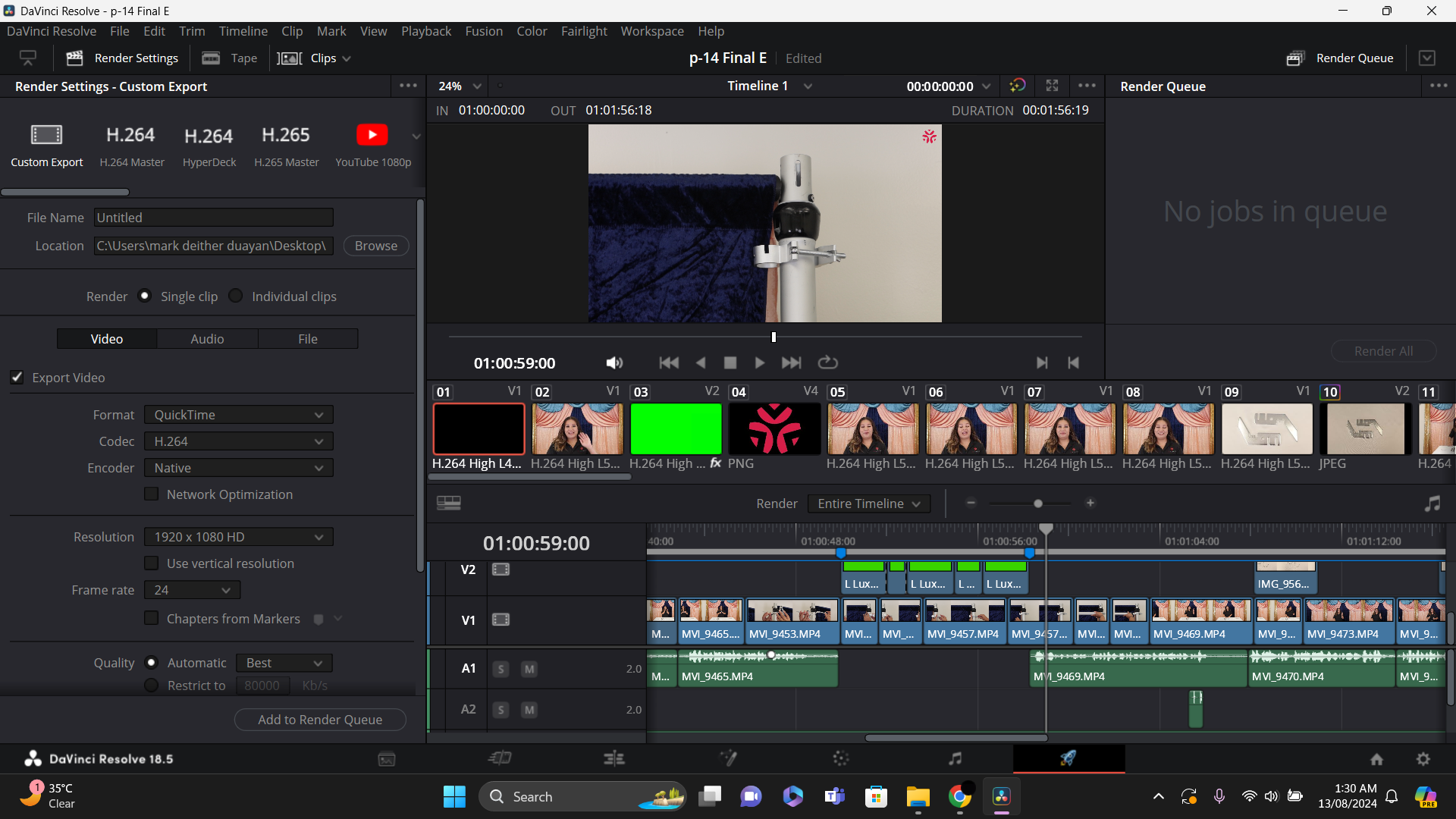Click the Browse location button
This screenshot has height=819, width=1456.
375,246
